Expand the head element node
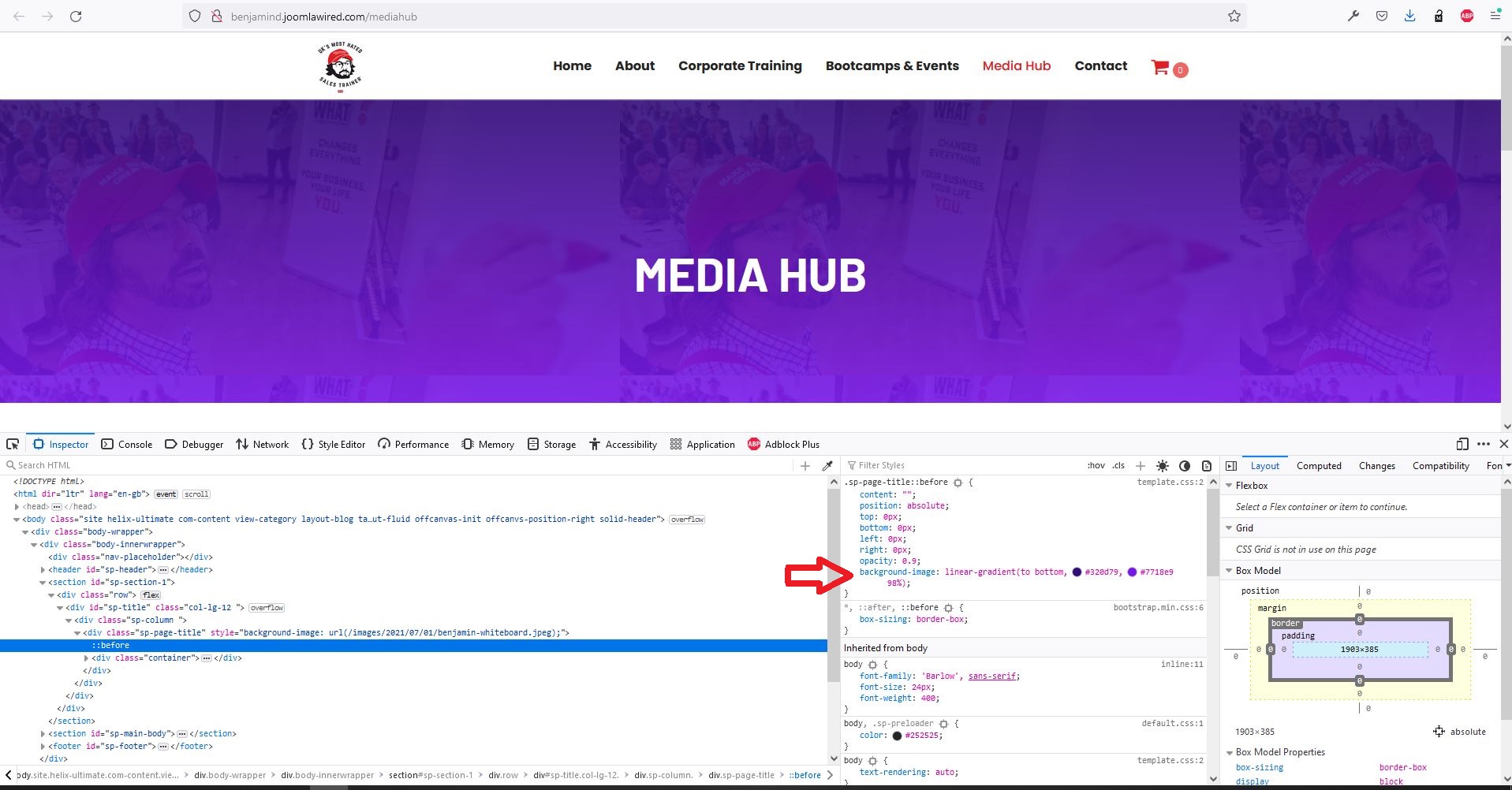This screenshot has width=1512, height=790. point(17,507)
